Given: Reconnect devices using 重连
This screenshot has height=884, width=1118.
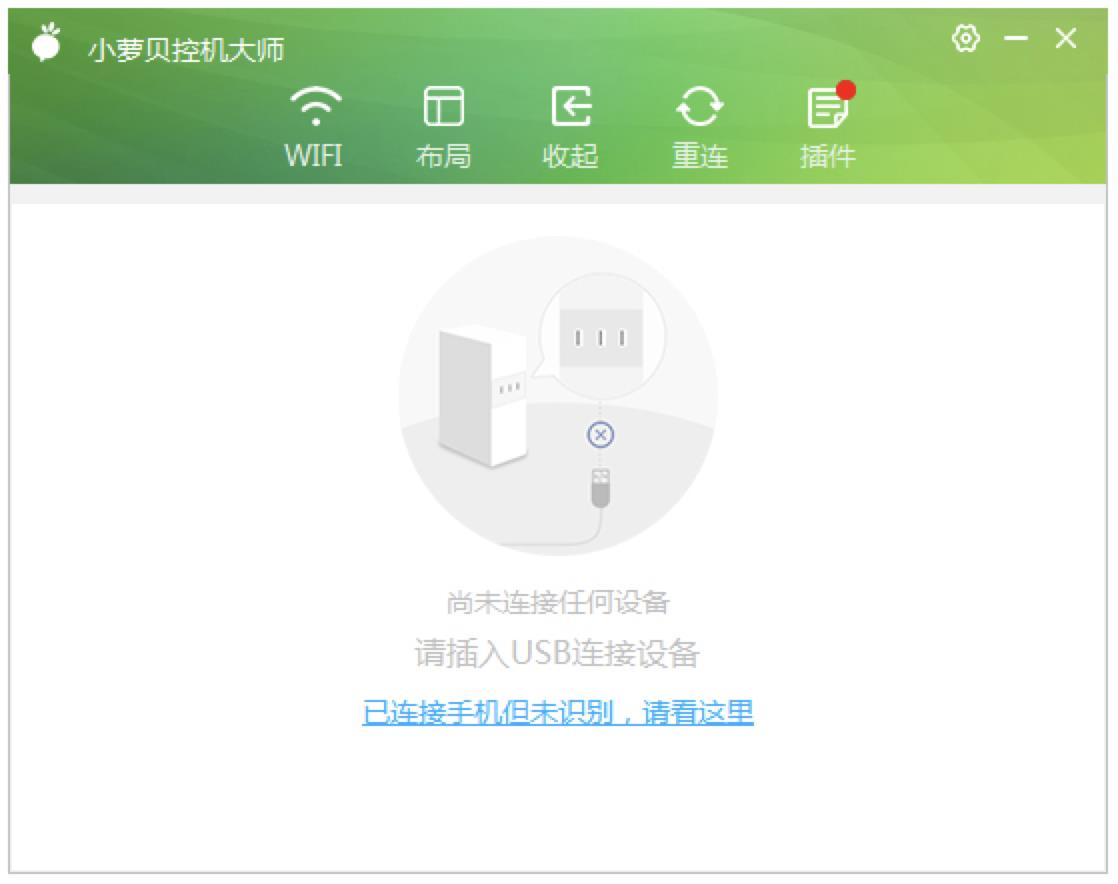Looking at the screenshot, I should [699, 127].
